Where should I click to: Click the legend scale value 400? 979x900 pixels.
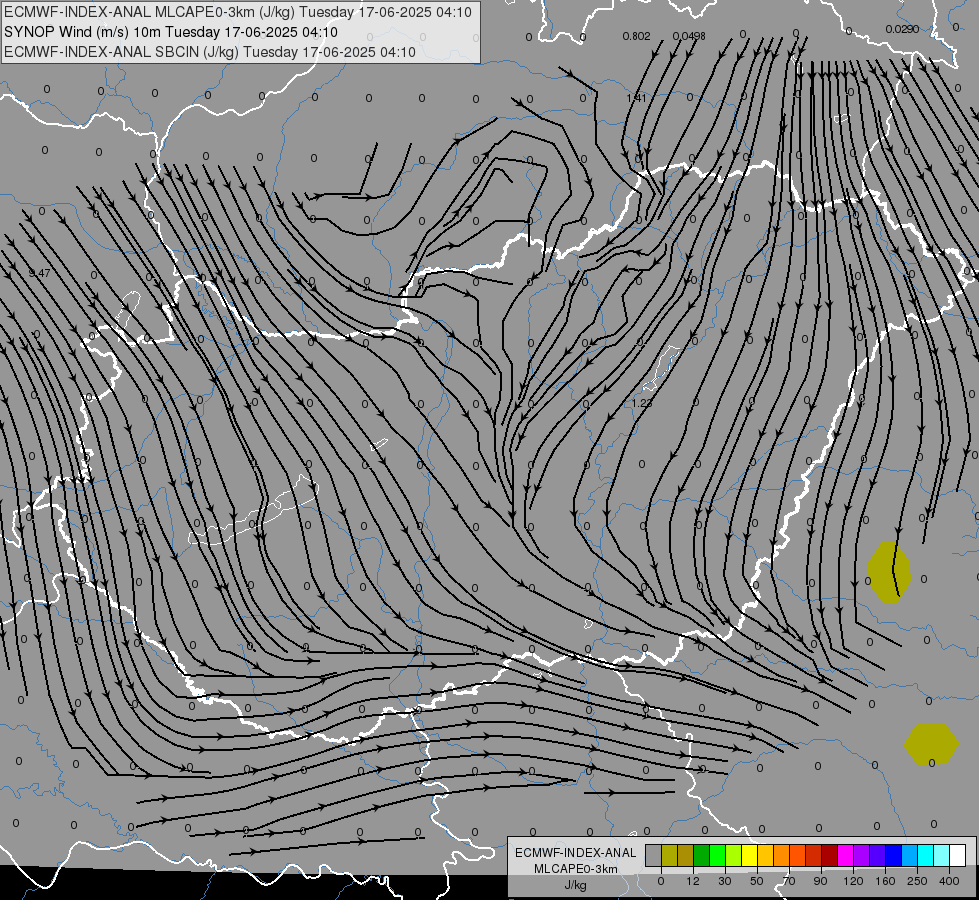tap(949, 881)
